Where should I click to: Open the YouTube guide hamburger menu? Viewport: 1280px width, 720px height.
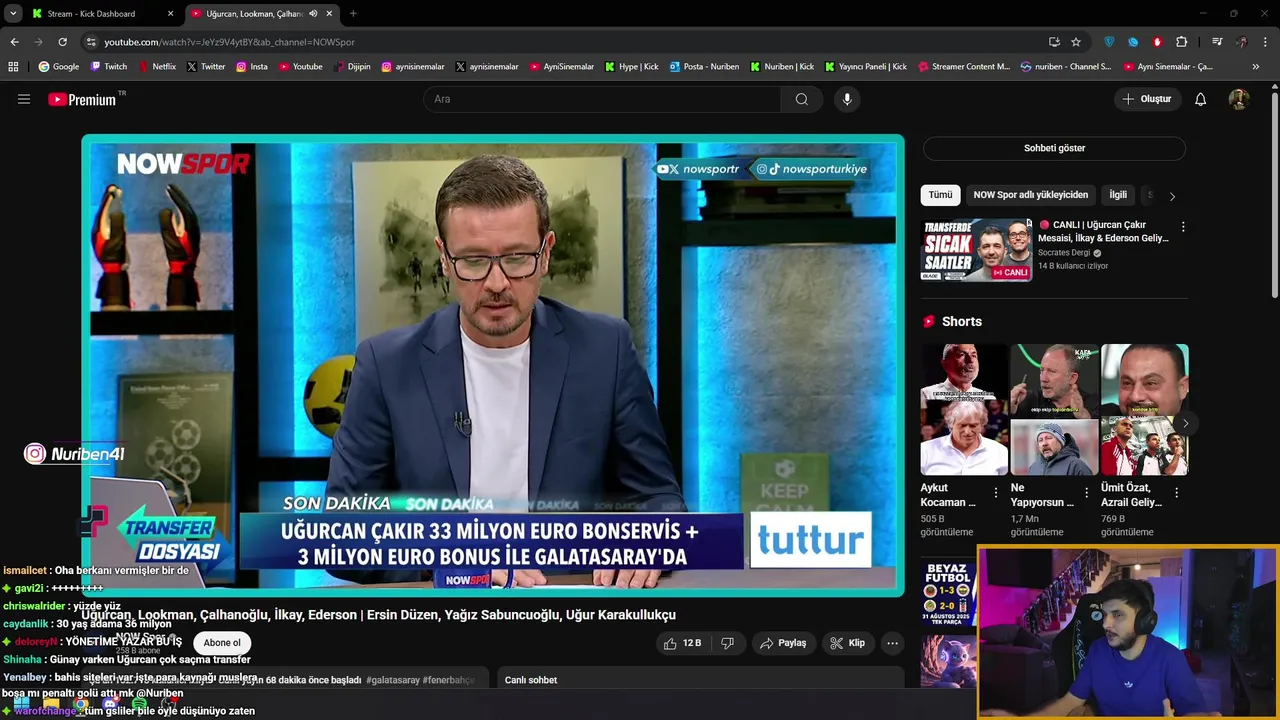pyautogui.click(x=24, y=99)
